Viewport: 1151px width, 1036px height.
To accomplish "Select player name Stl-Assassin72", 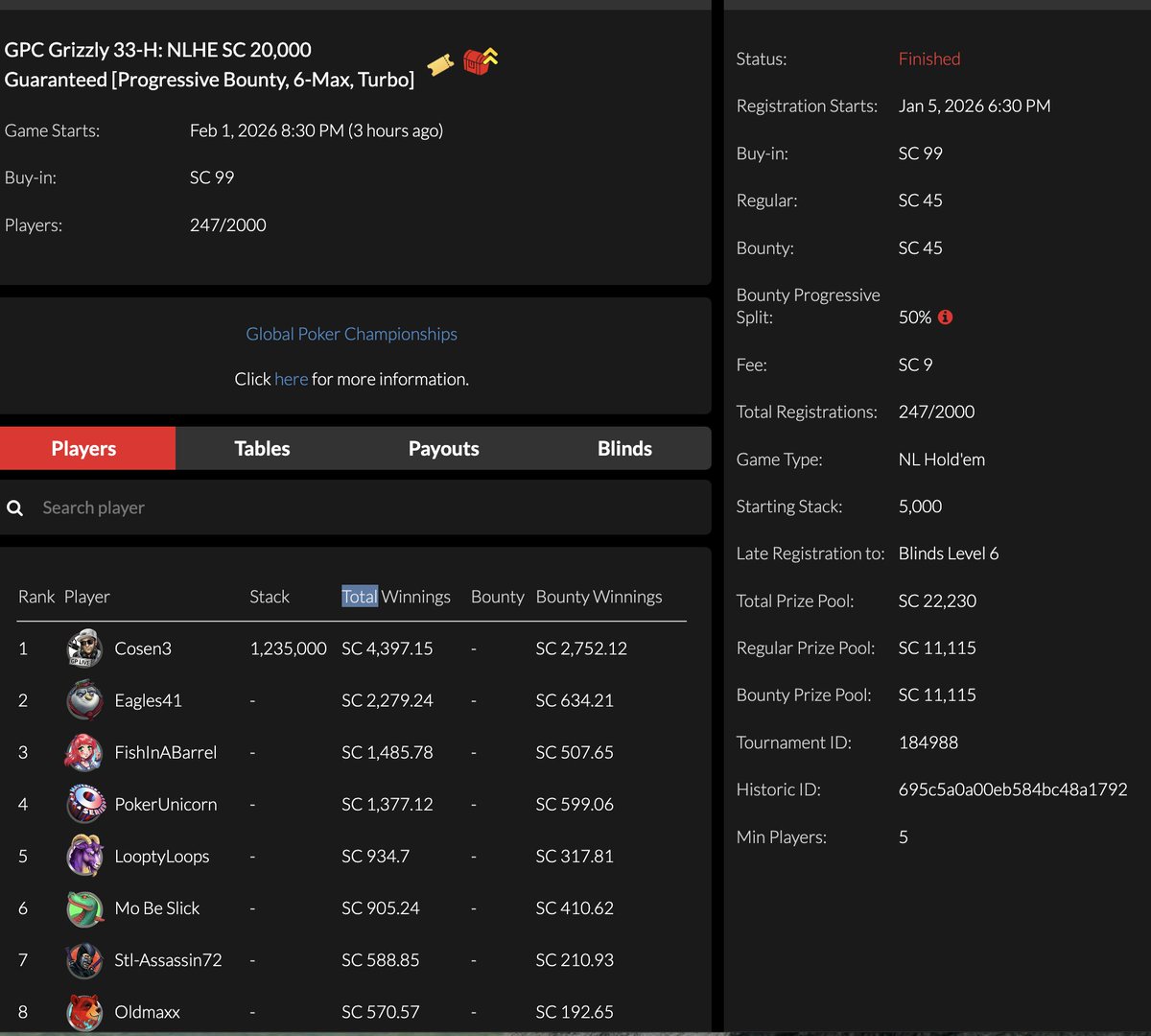I will click(168, 959).
